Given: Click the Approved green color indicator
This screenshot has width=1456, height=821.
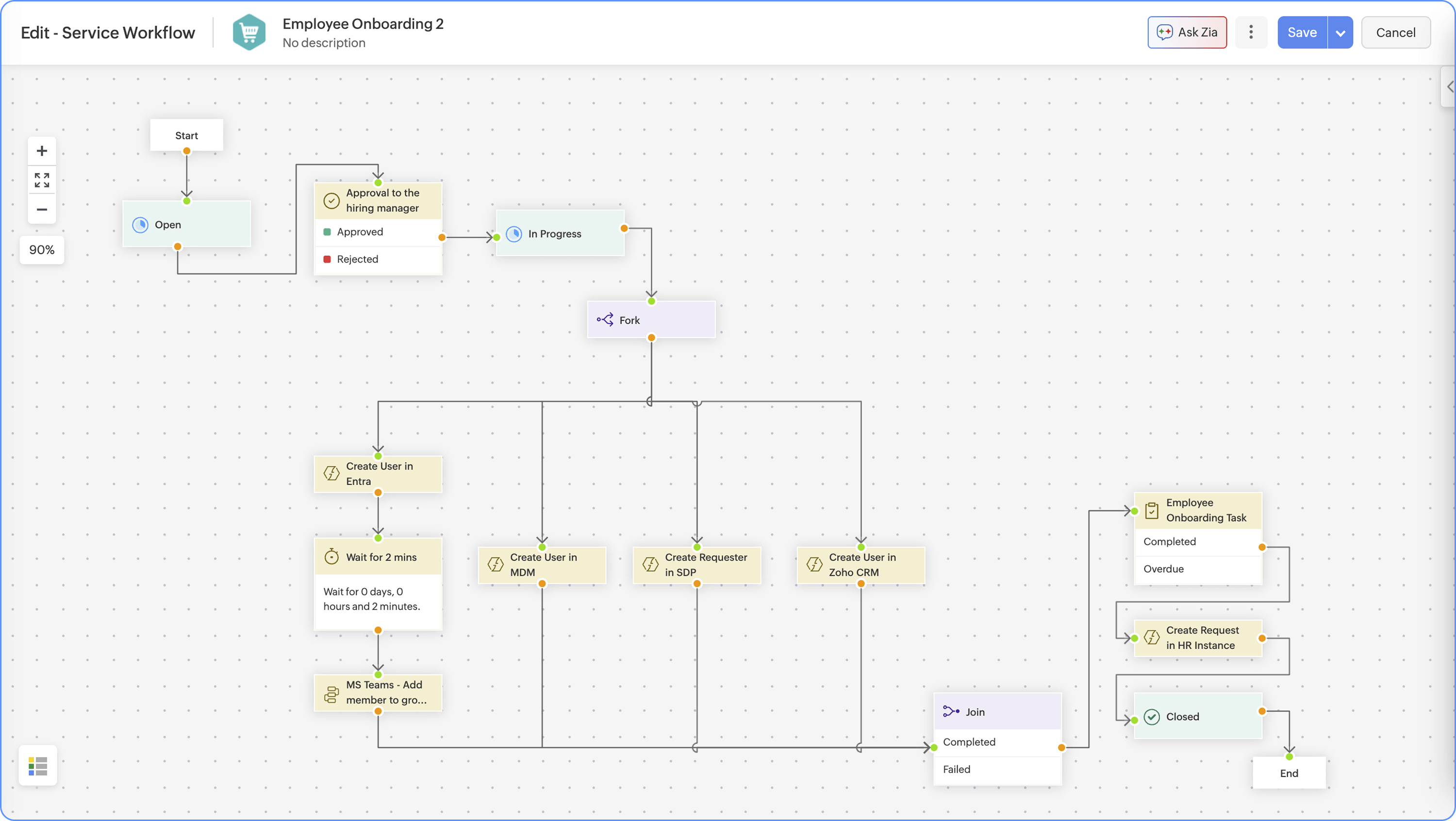Looking at the screenshot, I should (x=327, y=231).
